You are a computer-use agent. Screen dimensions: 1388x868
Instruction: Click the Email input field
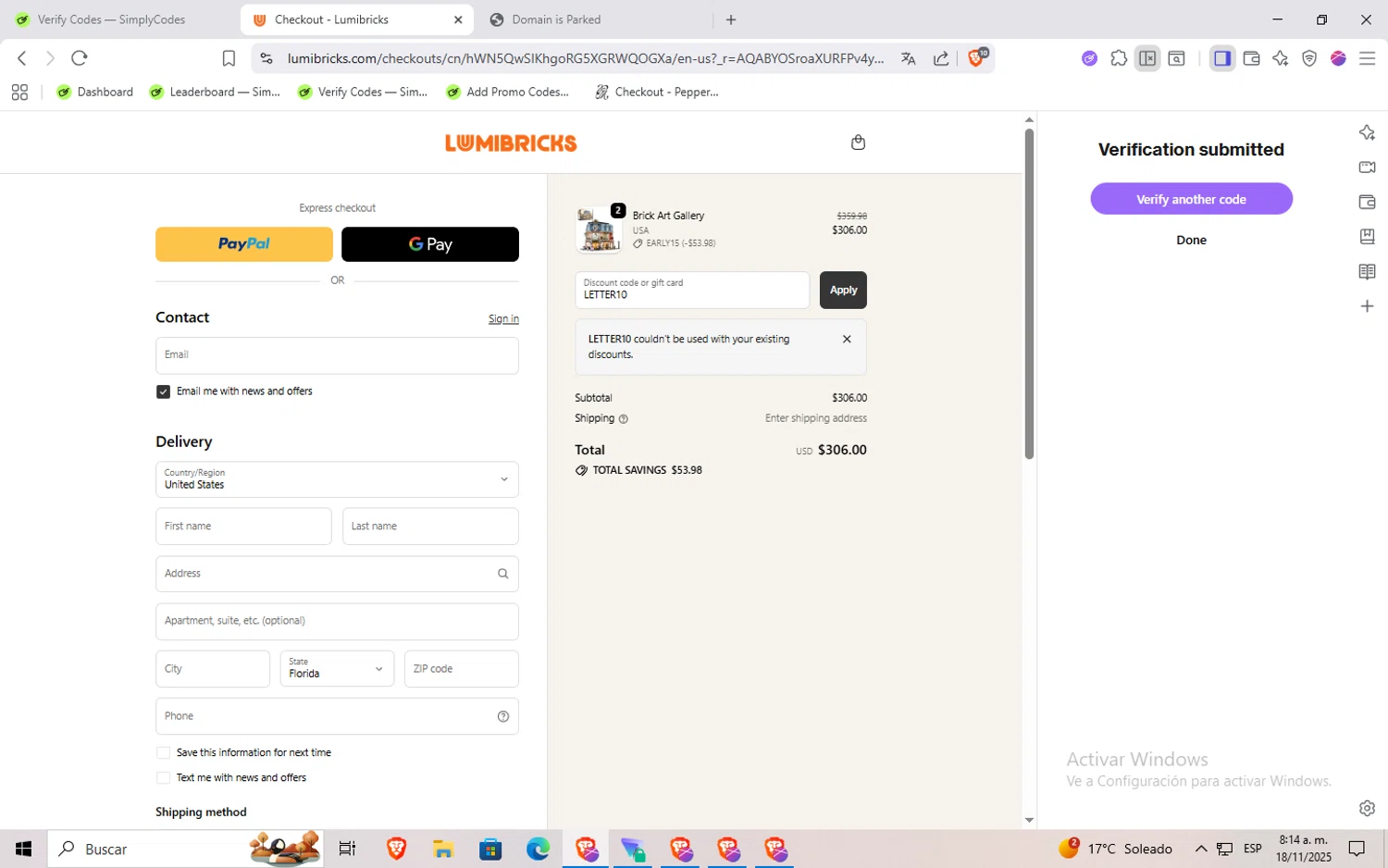coord(337,355)
